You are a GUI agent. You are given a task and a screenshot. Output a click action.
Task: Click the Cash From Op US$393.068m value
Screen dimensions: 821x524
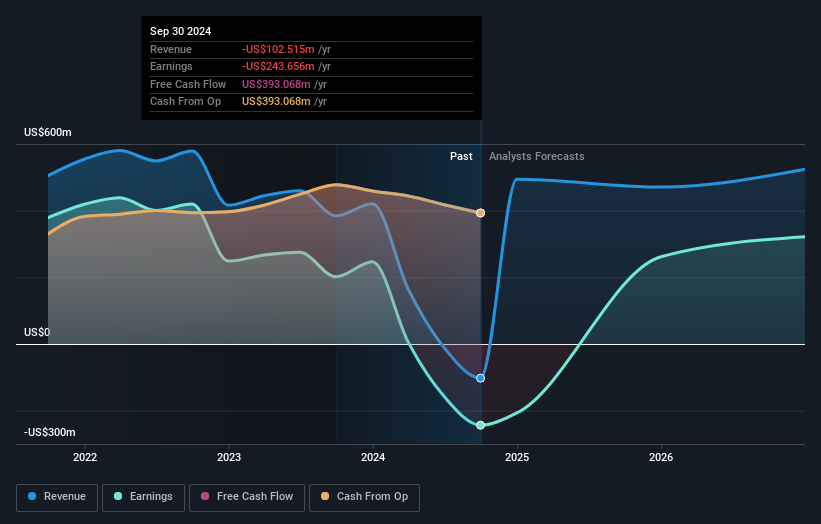[276, 102]
